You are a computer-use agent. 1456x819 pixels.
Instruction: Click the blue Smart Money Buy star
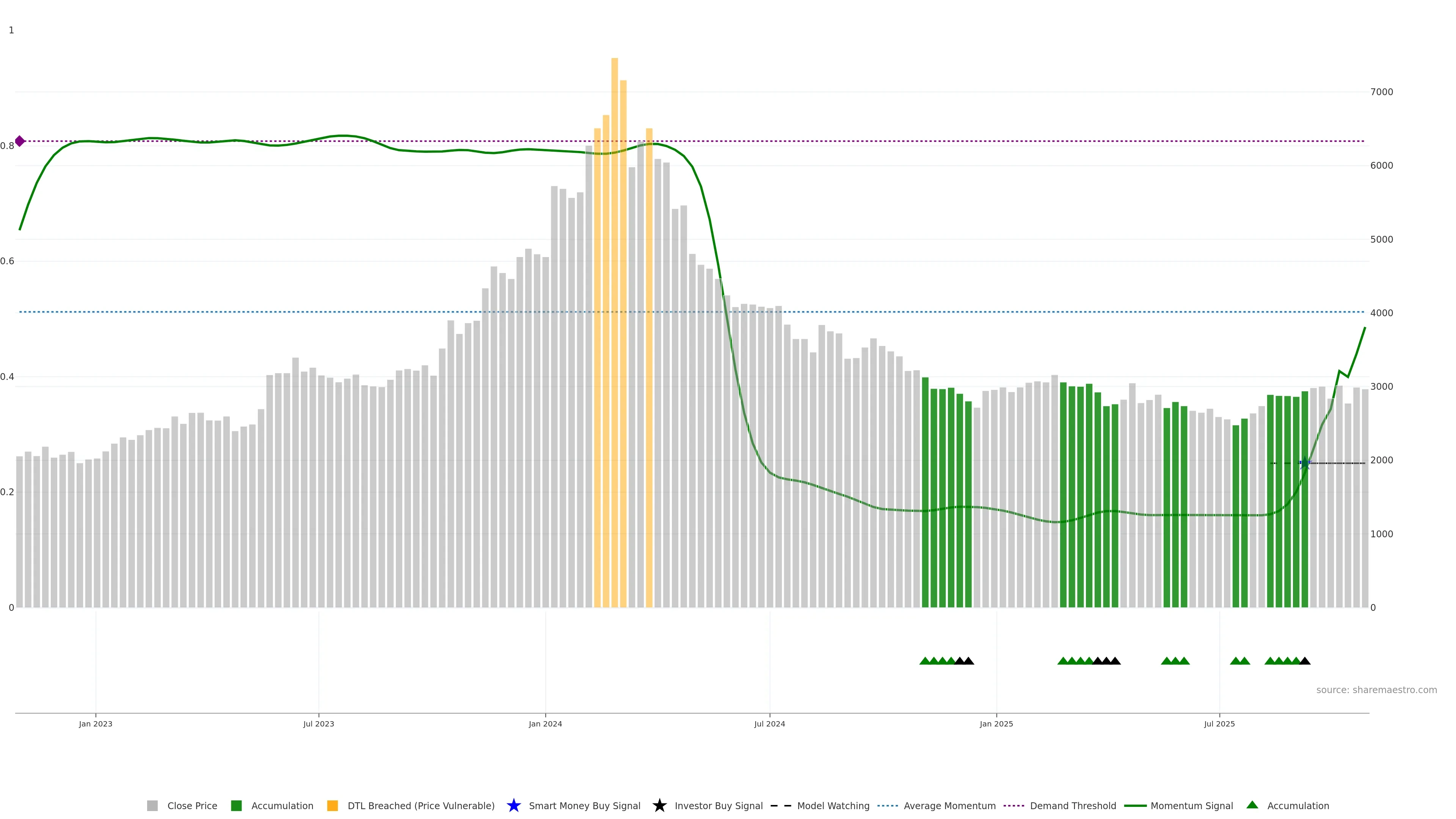[x=513, y=806]
